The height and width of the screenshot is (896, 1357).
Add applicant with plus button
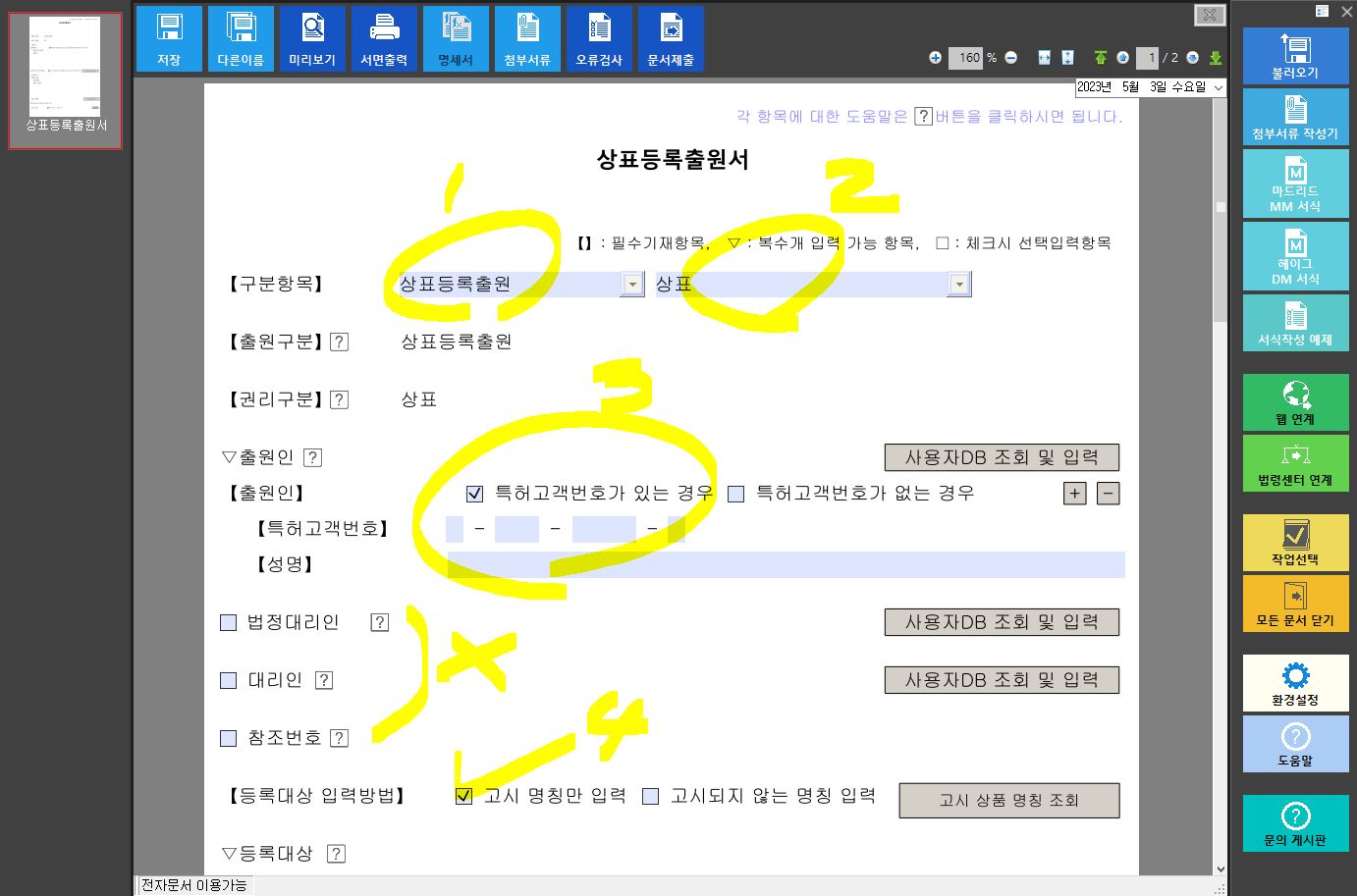tap(1075, 494)
